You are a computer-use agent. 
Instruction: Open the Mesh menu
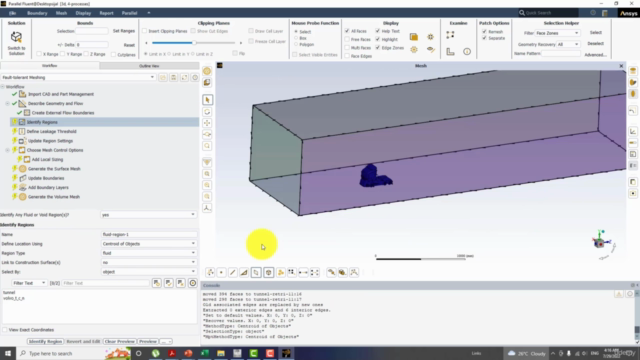point(61,13)
